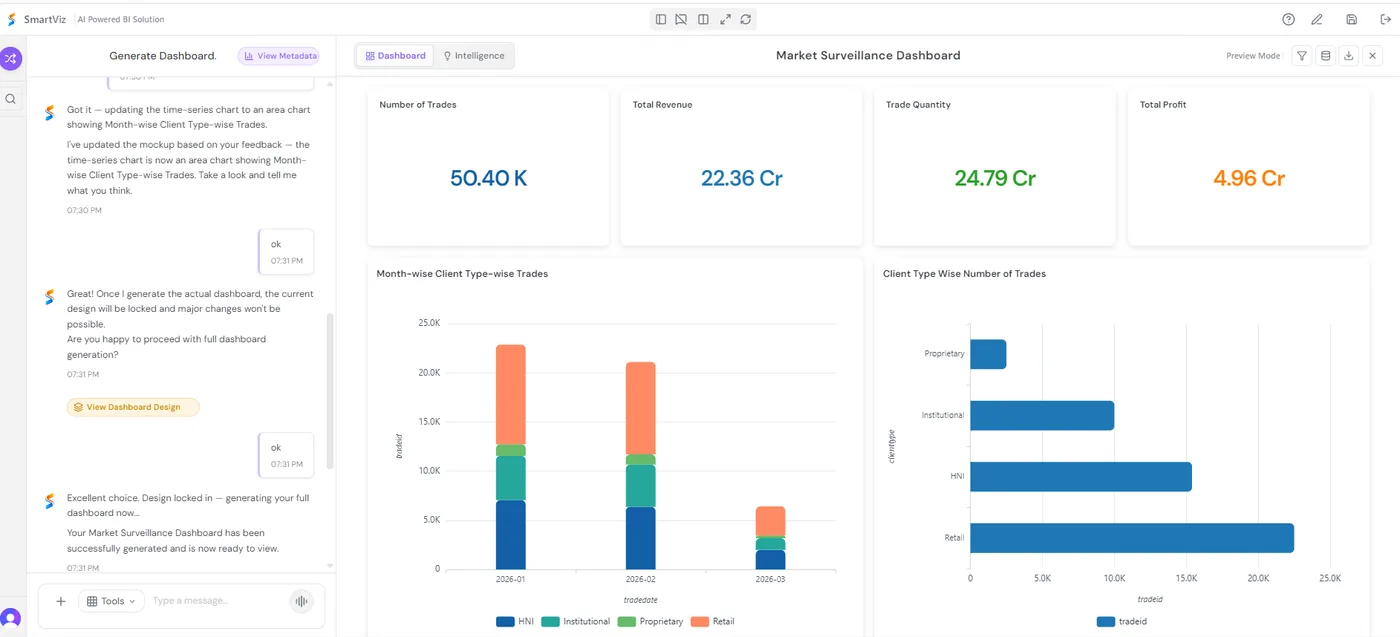Screen dimensions: 1400x637
Task: Click the Retail horizontal bar
Action: coord(1132,538)
